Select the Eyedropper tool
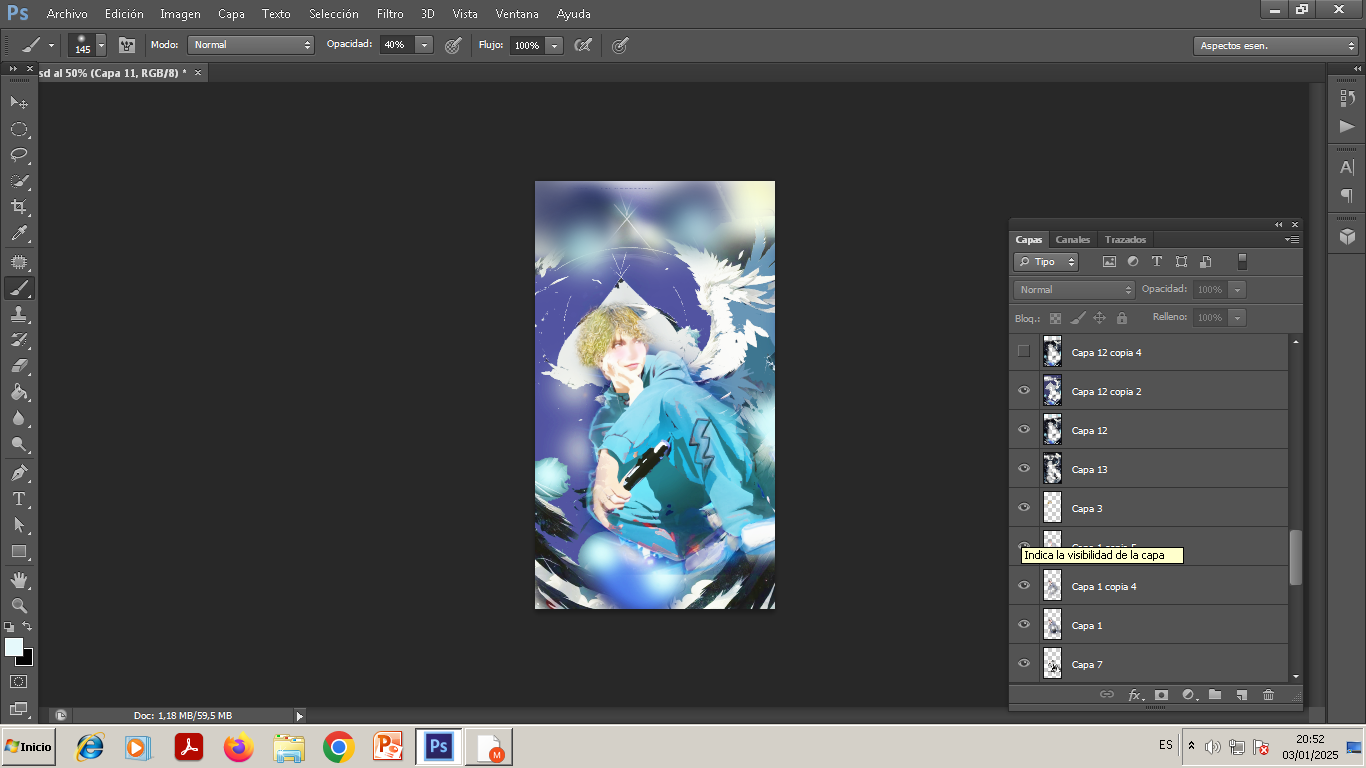The width and height of the screenshot is (1366, 768). [19, 234]
